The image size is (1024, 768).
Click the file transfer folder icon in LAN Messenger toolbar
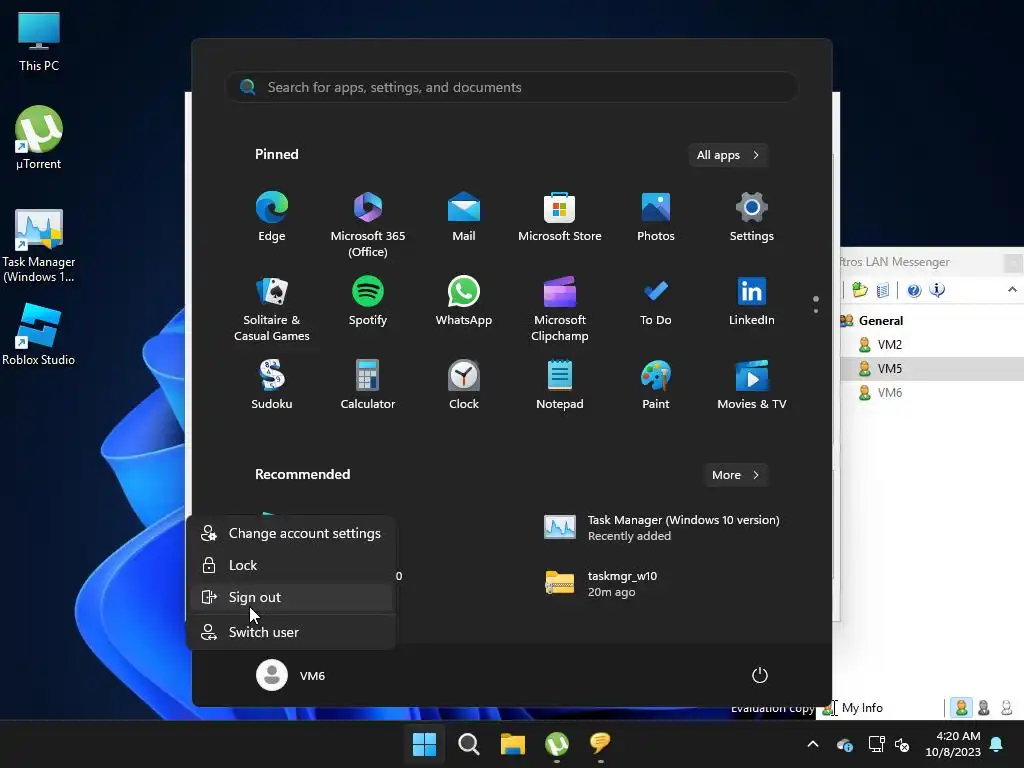coord(859,290)
